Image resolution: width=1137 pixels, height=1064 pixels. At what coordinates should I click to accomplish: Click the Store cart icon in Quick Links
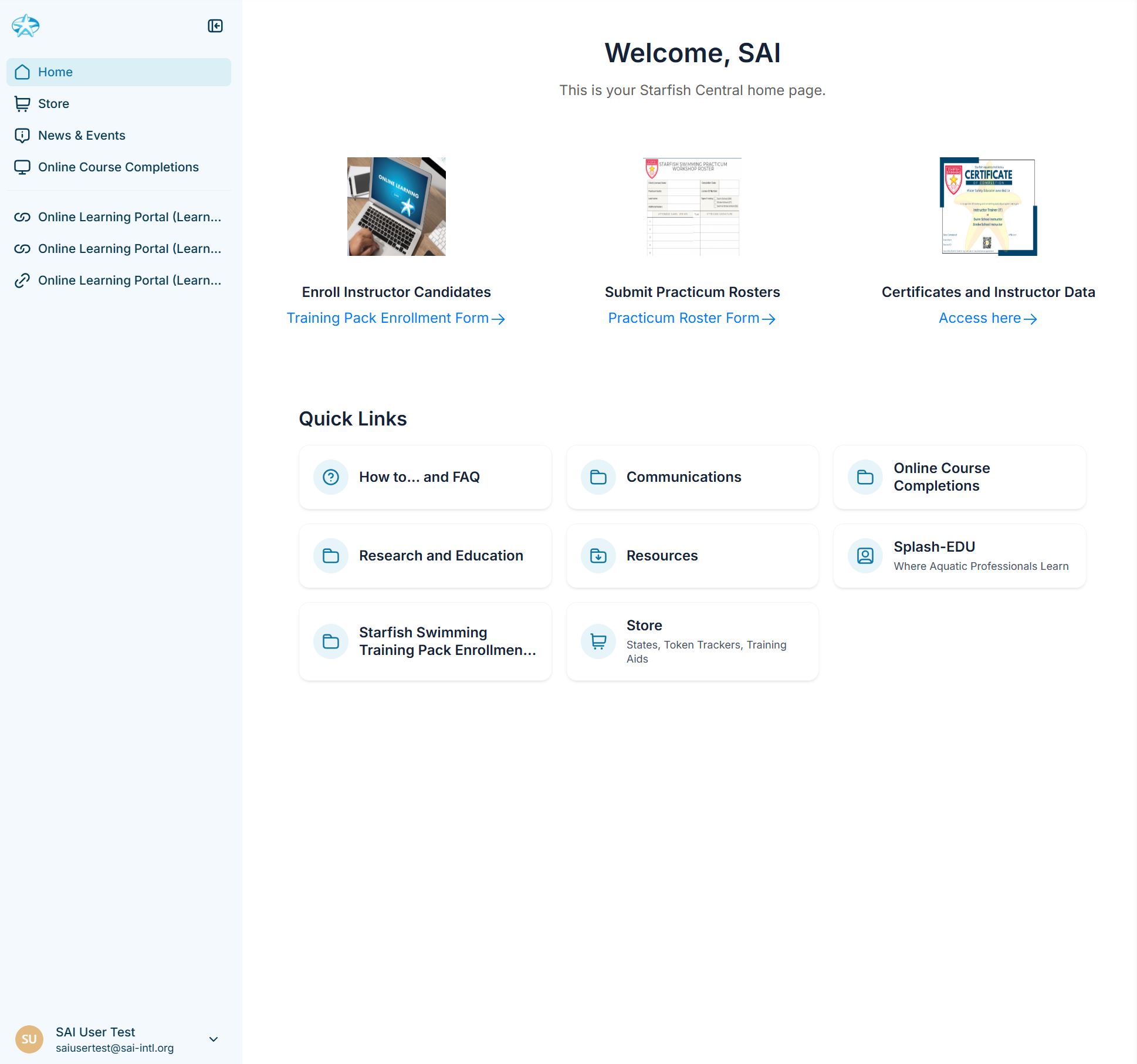click(598, 641)
